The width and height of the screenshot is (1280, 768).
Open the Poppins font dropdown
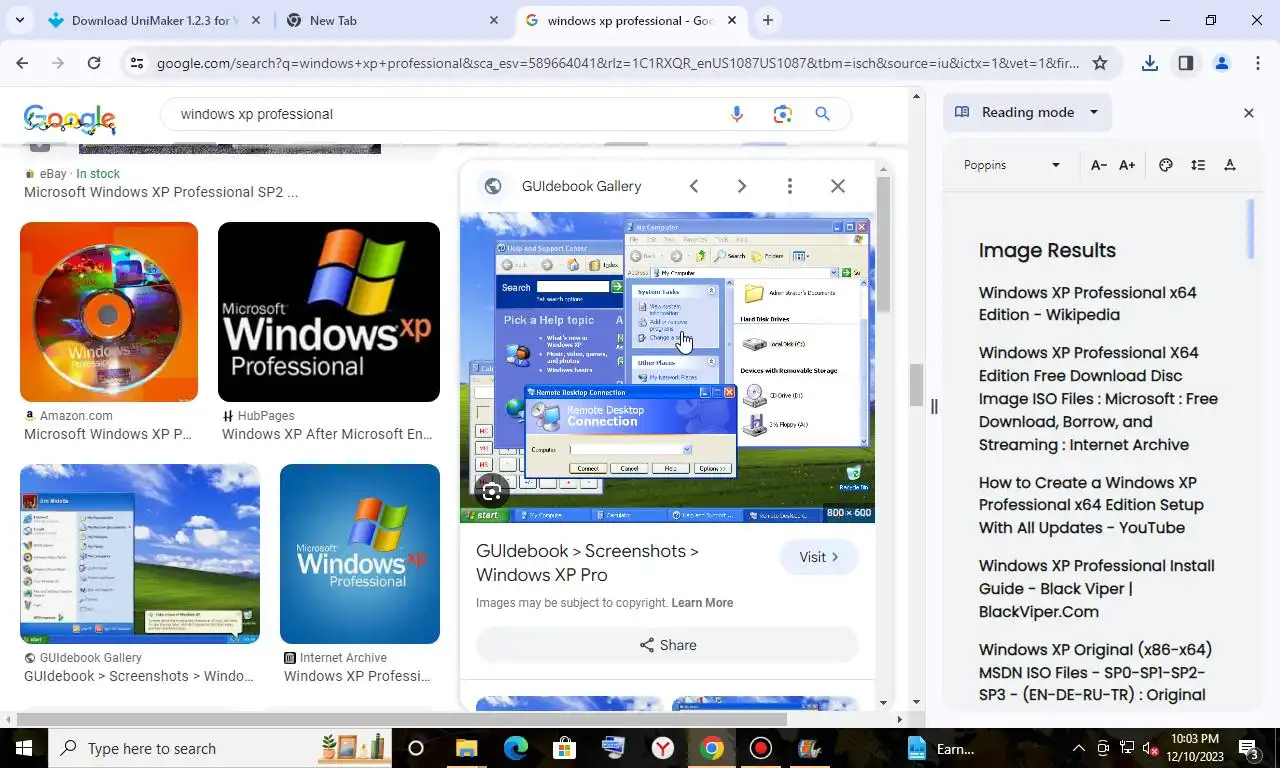click(1011, 165)
